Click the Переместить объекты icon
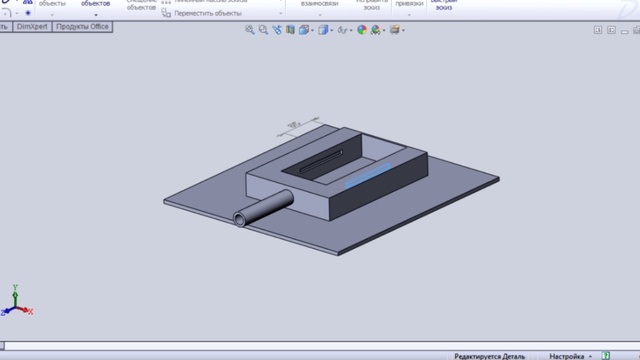The height and width of the screenshot is (360, 640). (x=166, y=13)
